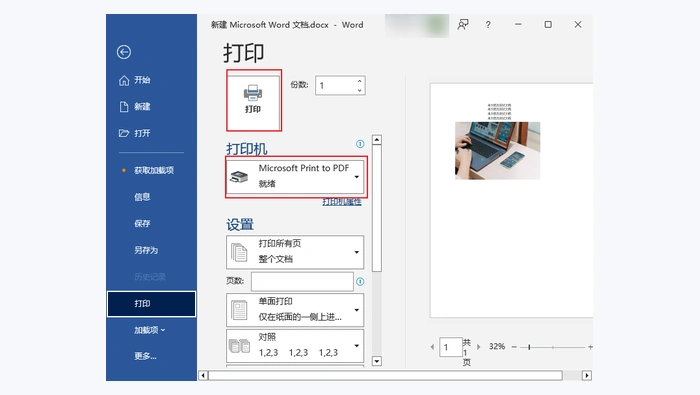
Task: Open the Microsoft Print to PDF printer dropdown
Action: (x=295, y=176)
